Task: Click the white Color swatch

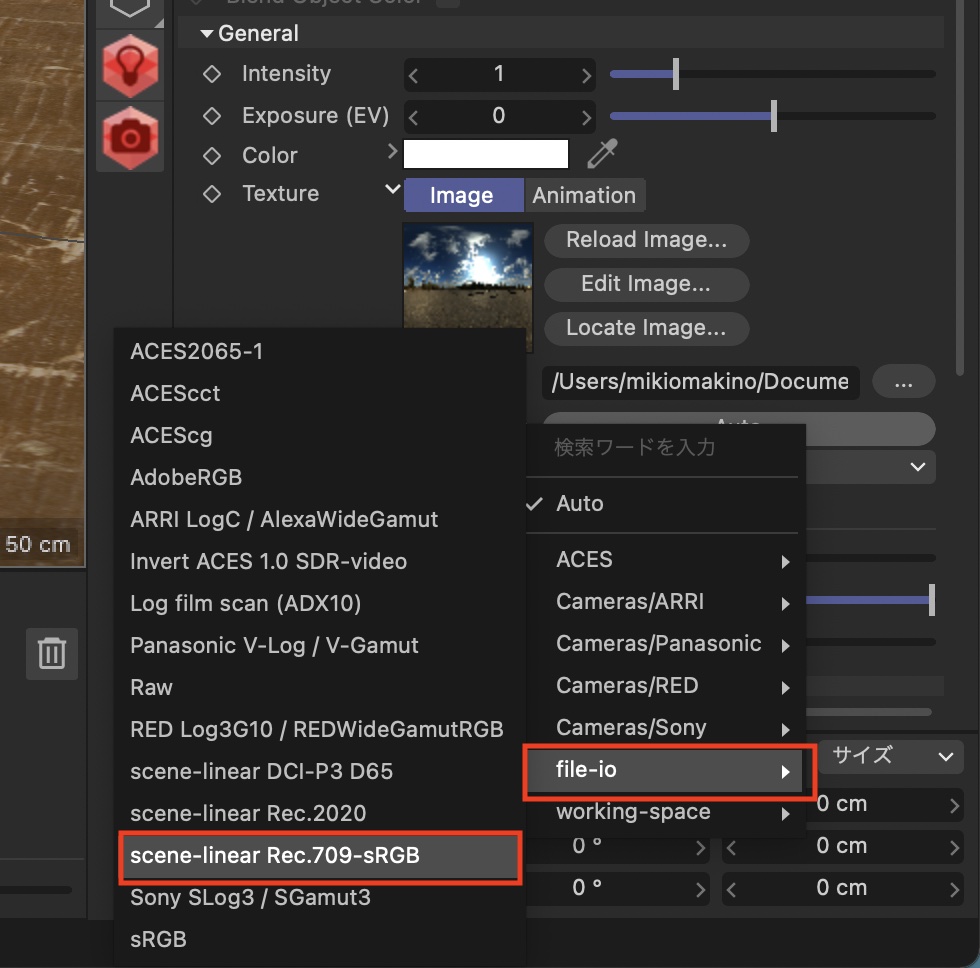Action: click(486, 154)
